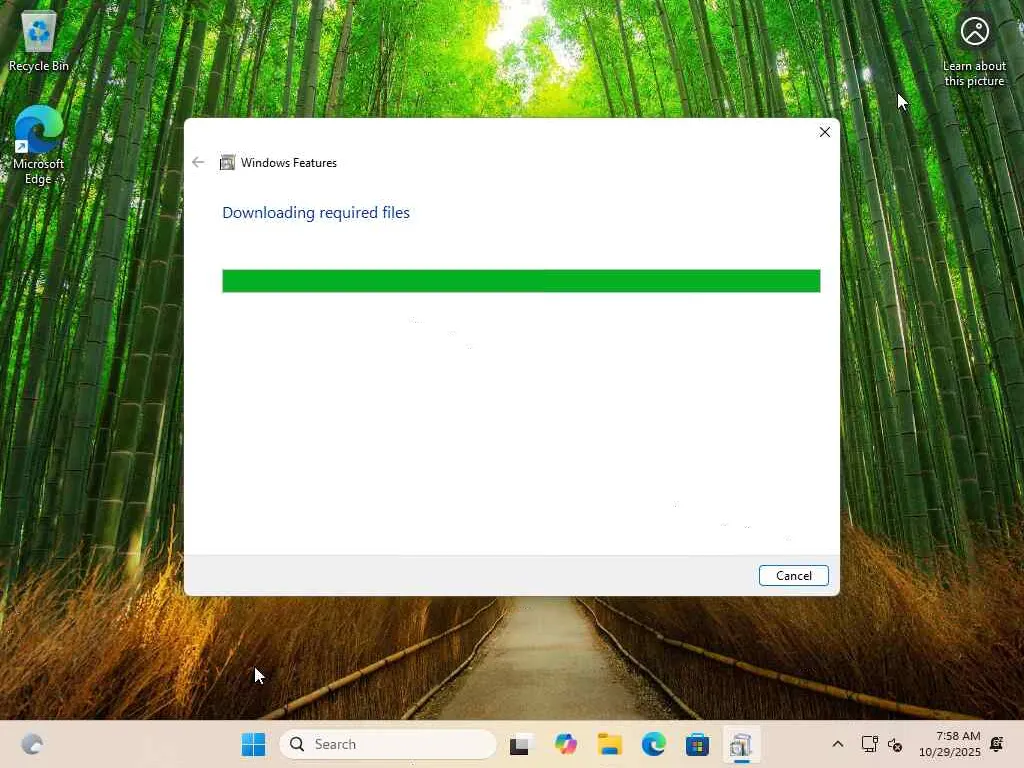Expand the hidden system tray icons

point(838,744)
